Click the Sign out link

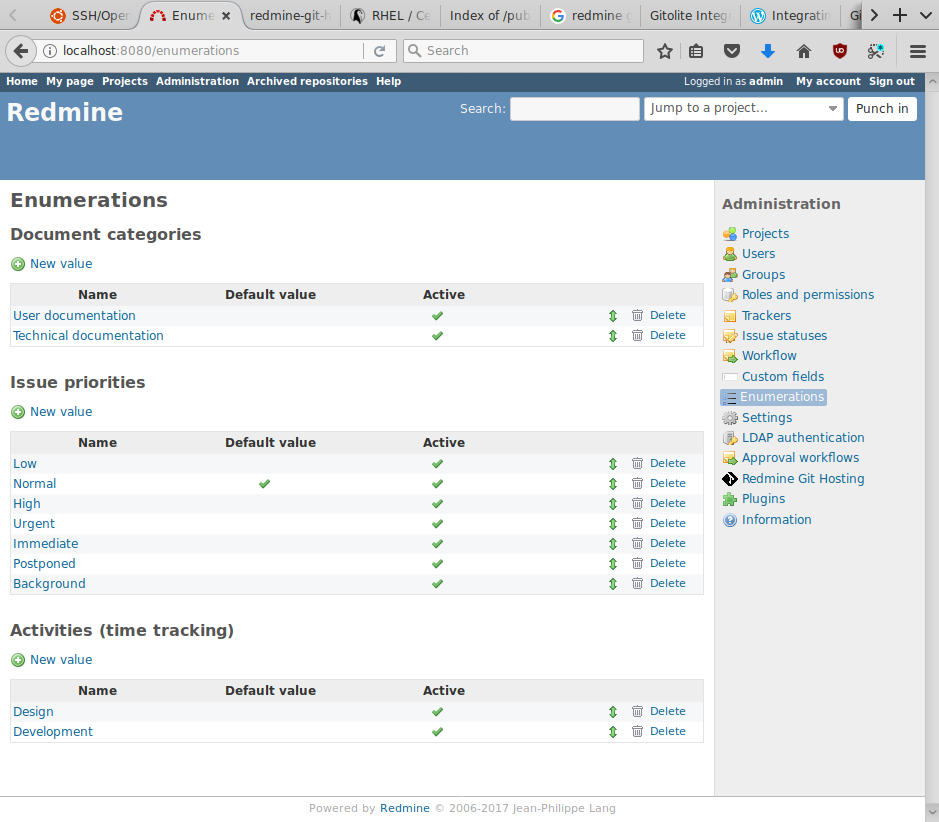(x=892, y=81)
